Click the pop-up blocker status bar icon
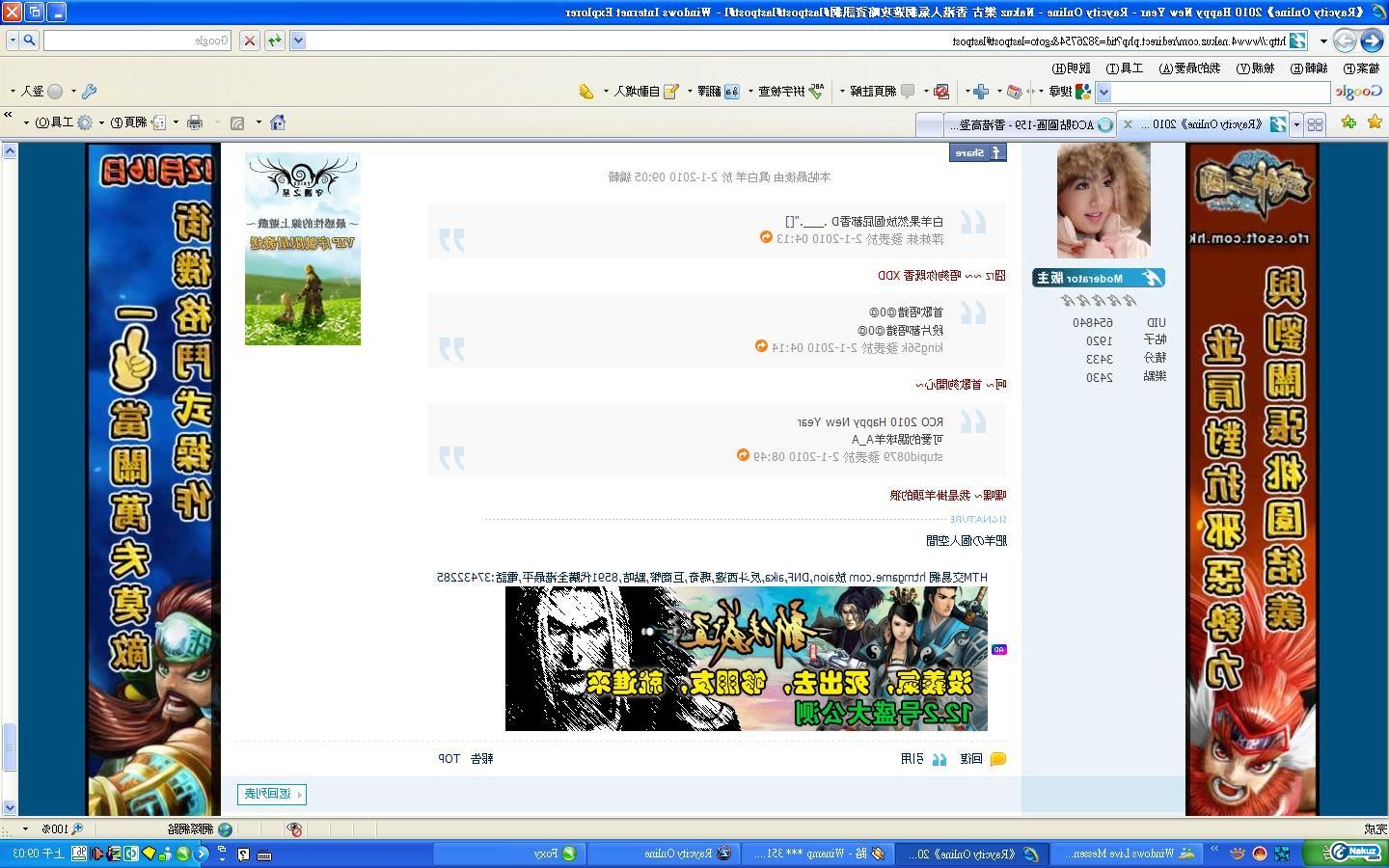Viewport: 1389px width, 868px height. coord(295,829)
